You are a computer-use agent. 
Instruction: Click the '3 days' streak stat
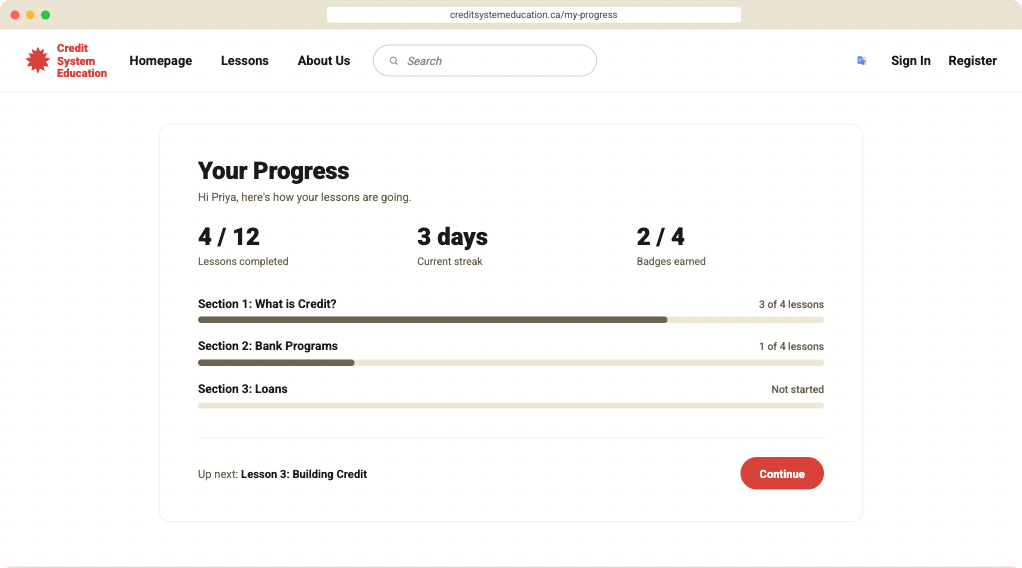452,237
